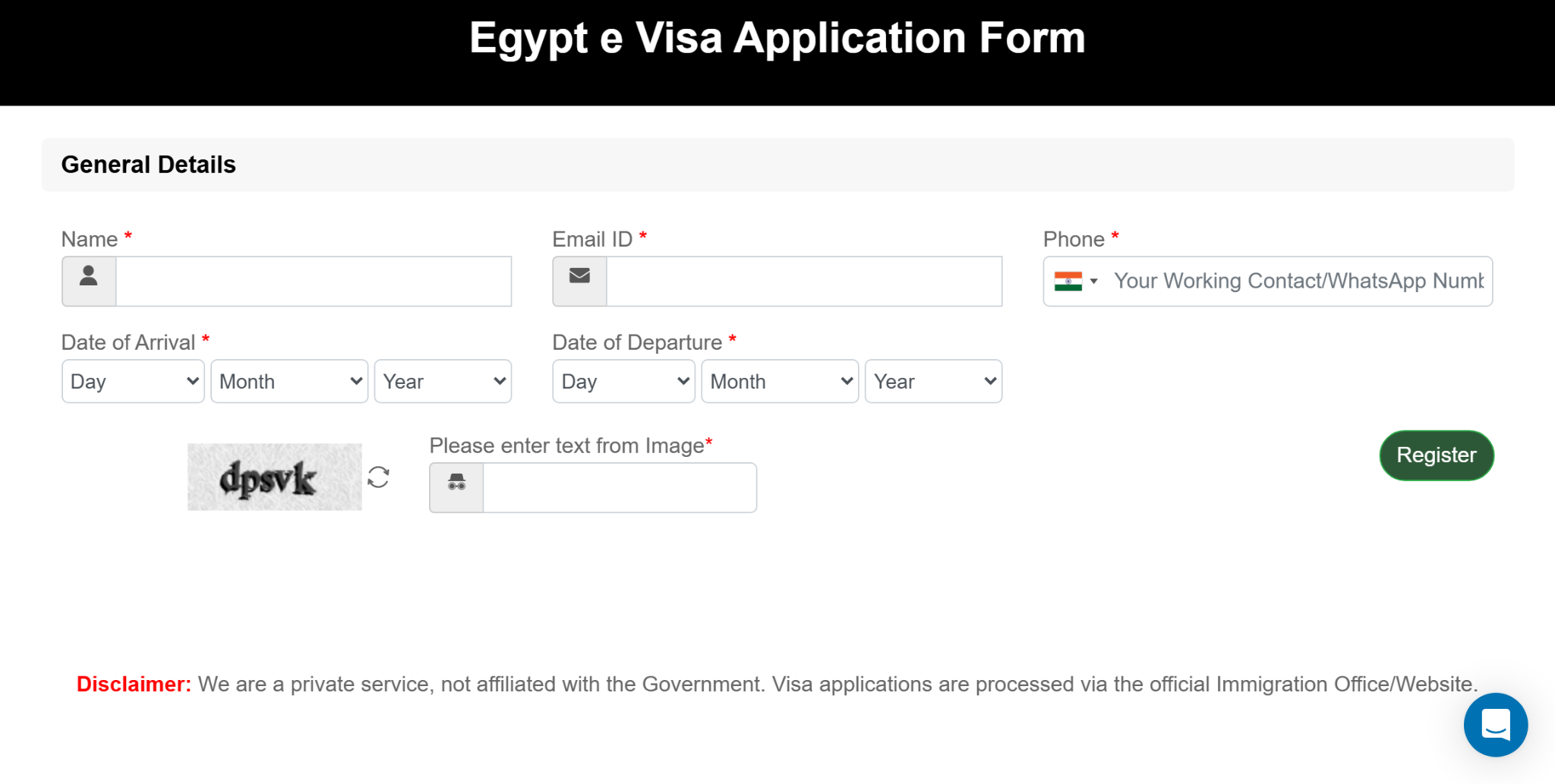Click the India flag country selector

pos(1068,282)
